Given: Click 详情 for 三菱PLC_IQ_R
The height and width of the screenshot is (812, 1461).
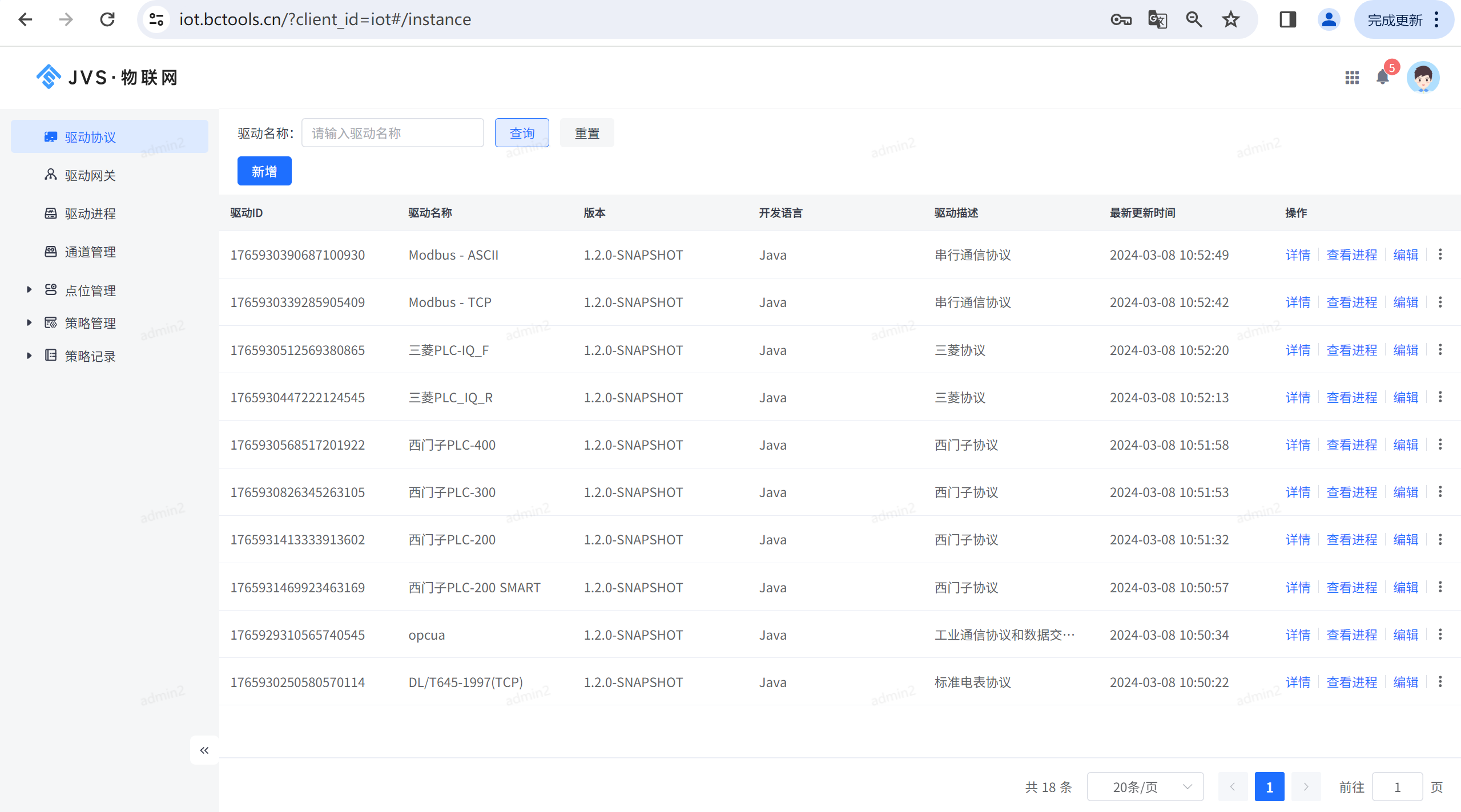Looking at the screenshot, I should pyautogui.click(x=1298, y=398).
